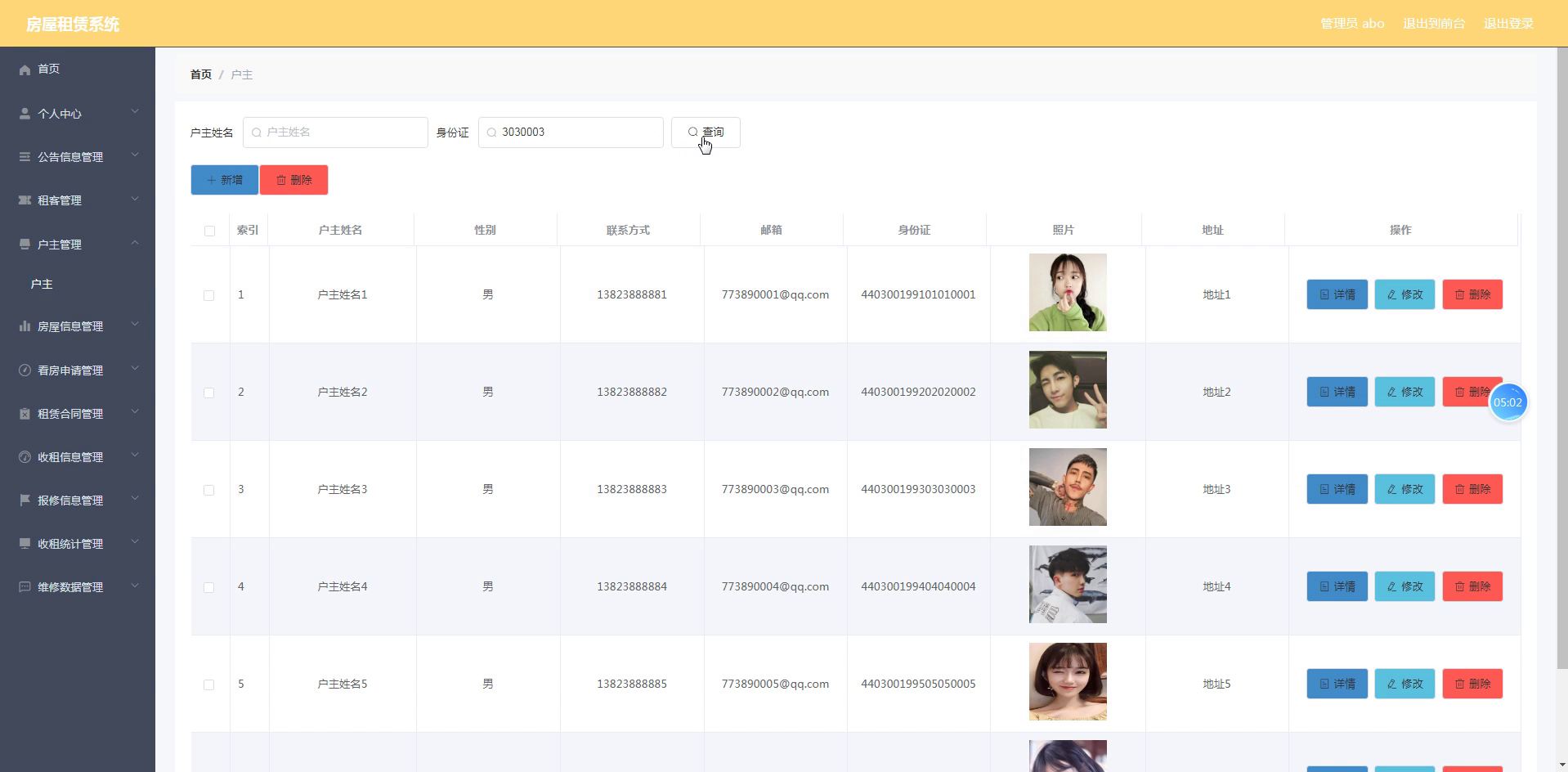Click the home icon beside 首页 in sidebar
This screenshot has height=772, width=1568.
point(25,70)
